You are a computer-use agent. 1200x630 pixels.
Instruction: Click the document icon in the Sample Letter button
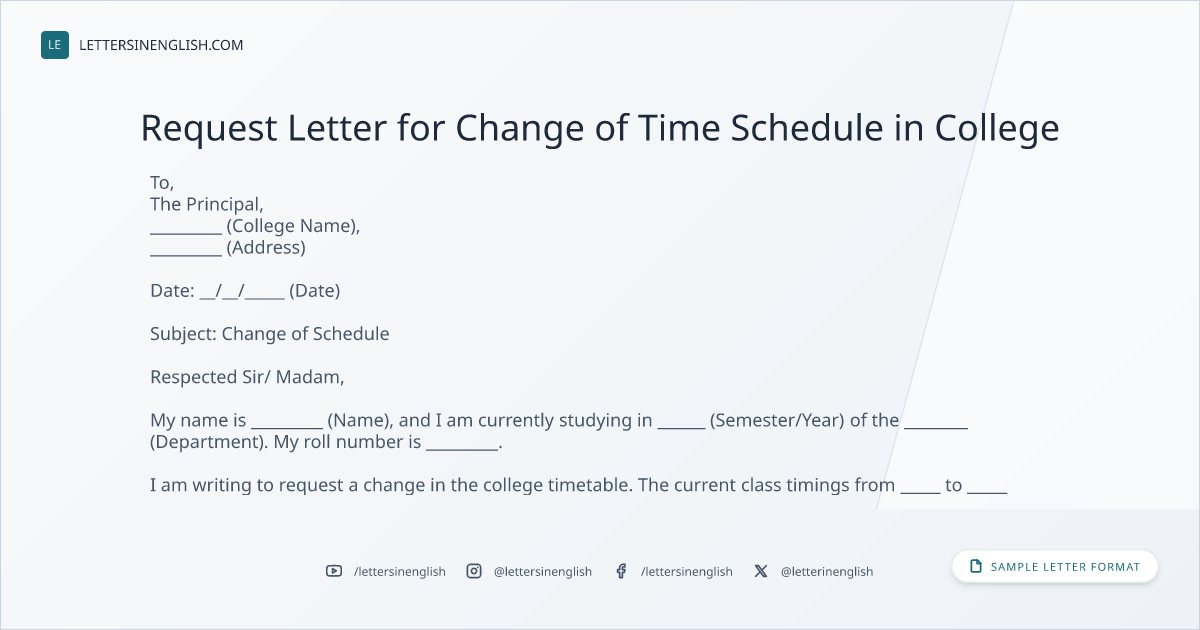click(x=976, y=566)
